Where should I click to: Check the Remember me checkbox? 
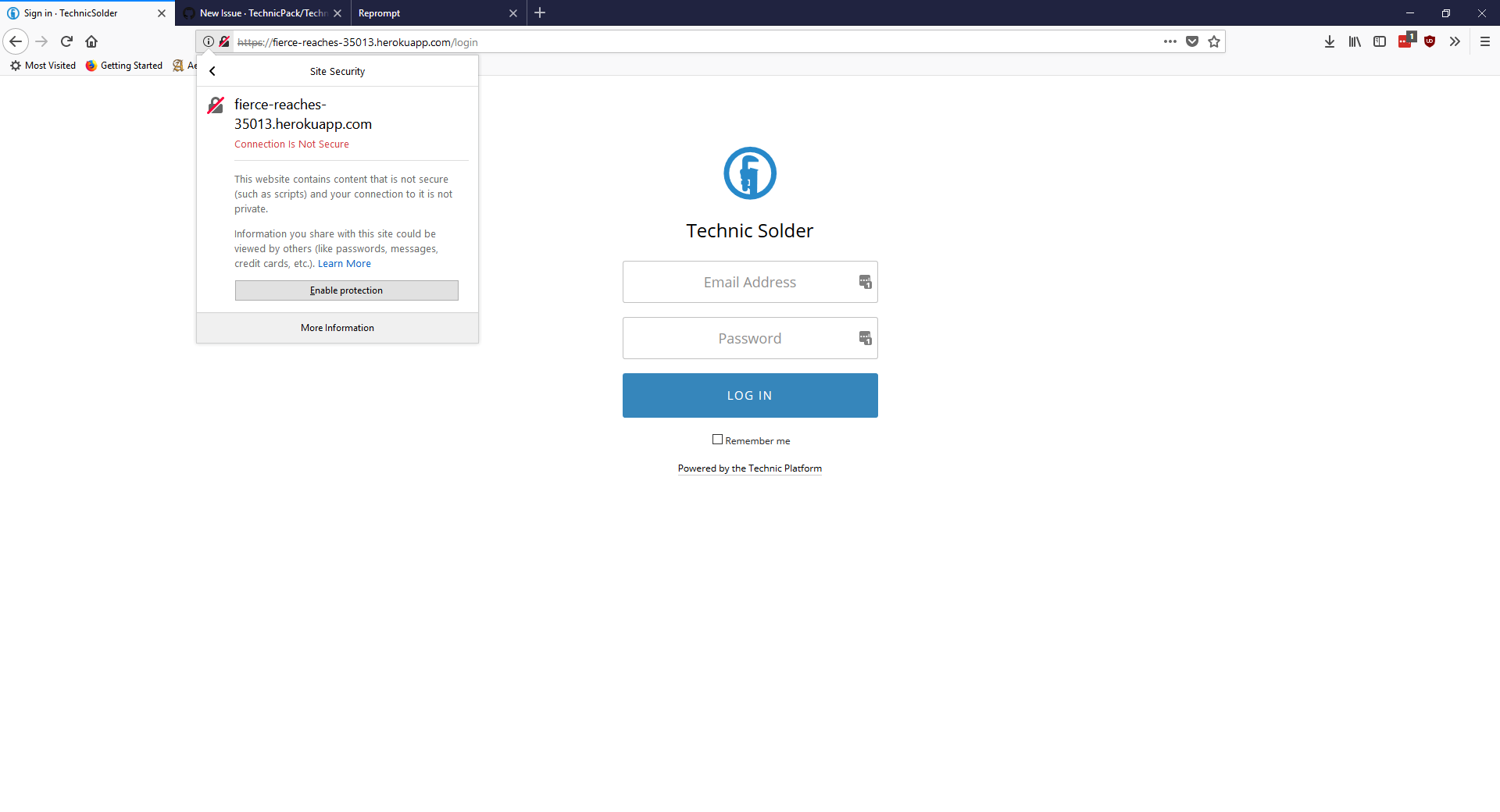pyautogui.click(x=717, y=440)
